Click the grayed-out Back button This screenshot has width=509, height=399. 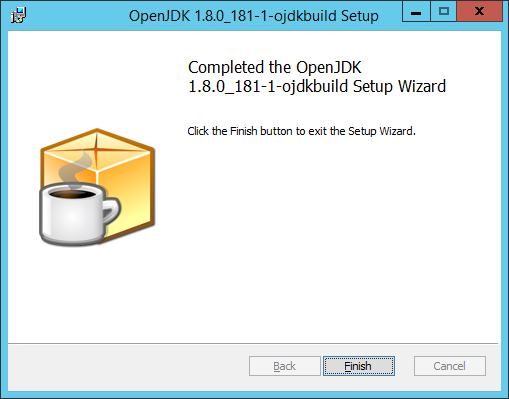pyautogui.click(x=285, y=366)
